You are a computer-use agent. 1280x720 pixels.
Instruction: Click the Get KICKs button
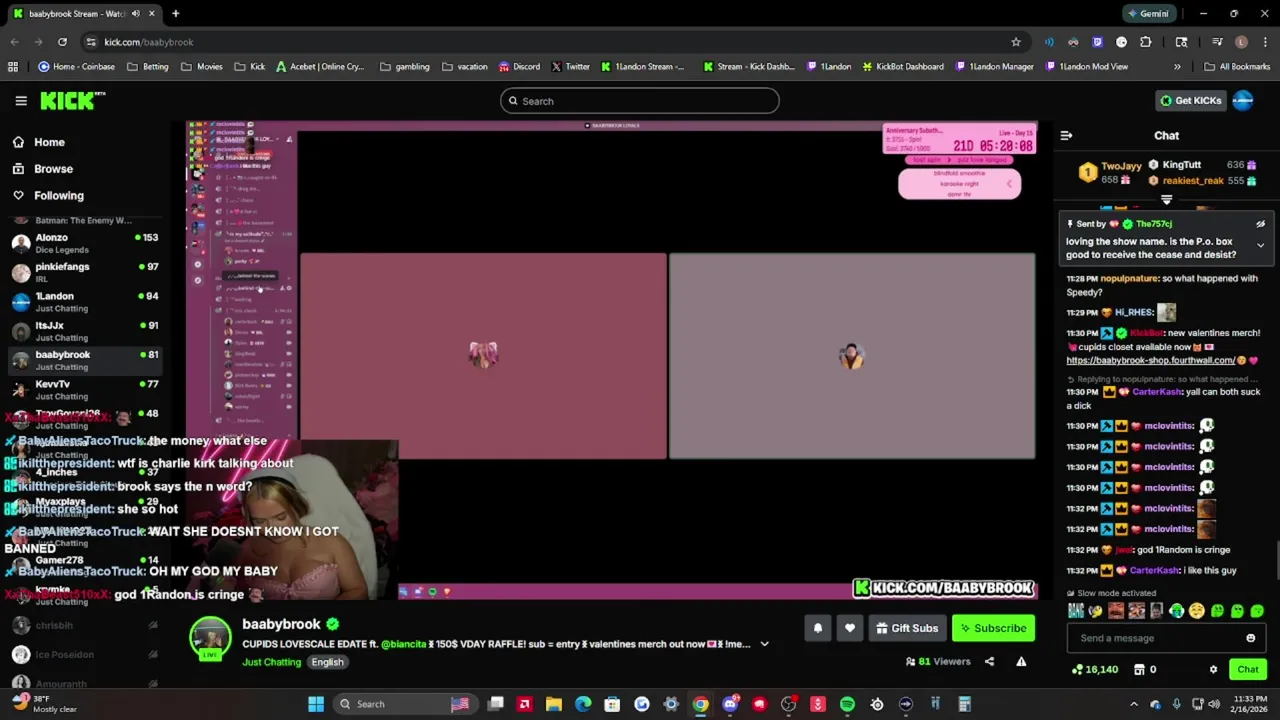pos(1190,101)
